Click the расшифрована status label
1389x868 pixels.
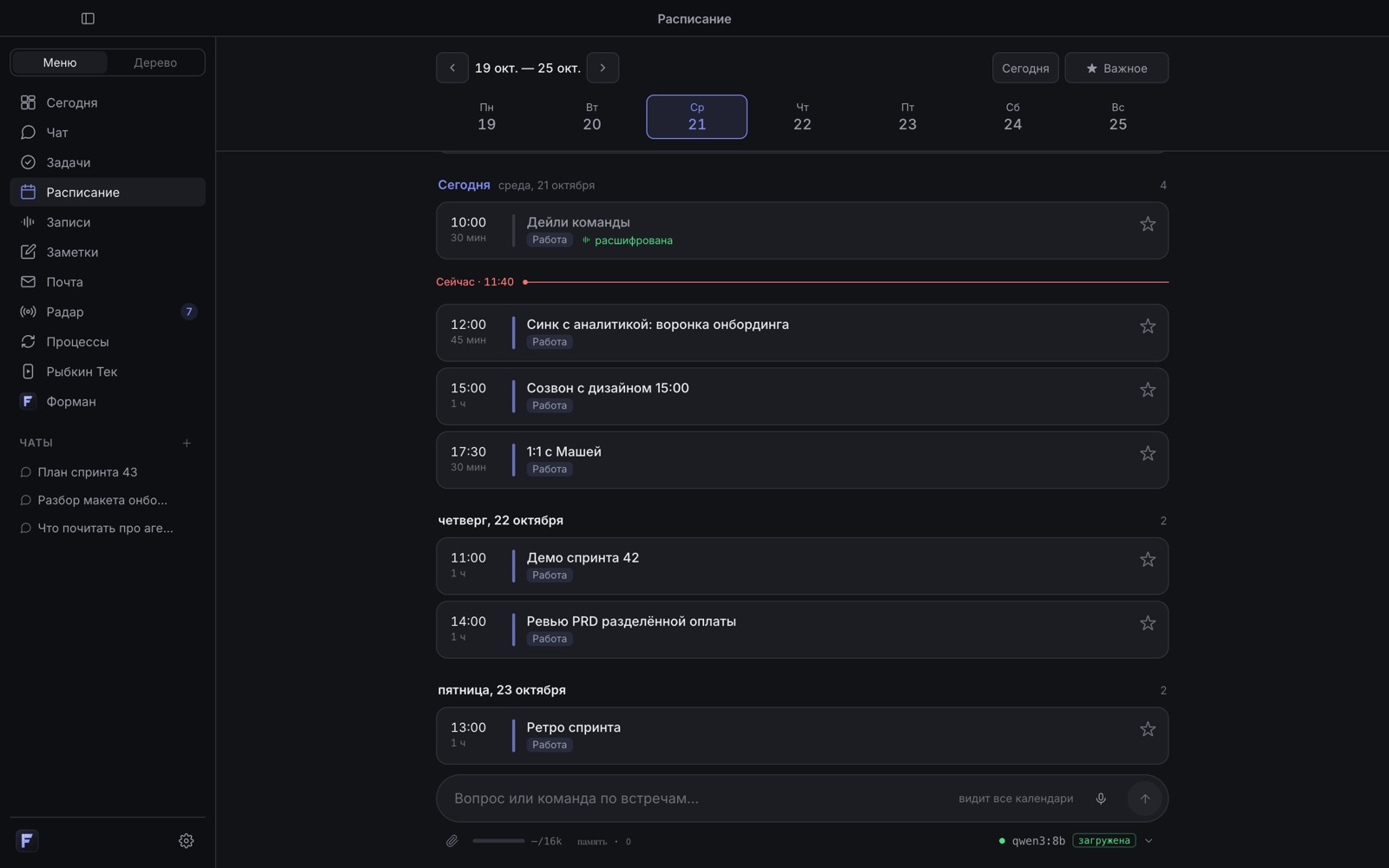628,240
